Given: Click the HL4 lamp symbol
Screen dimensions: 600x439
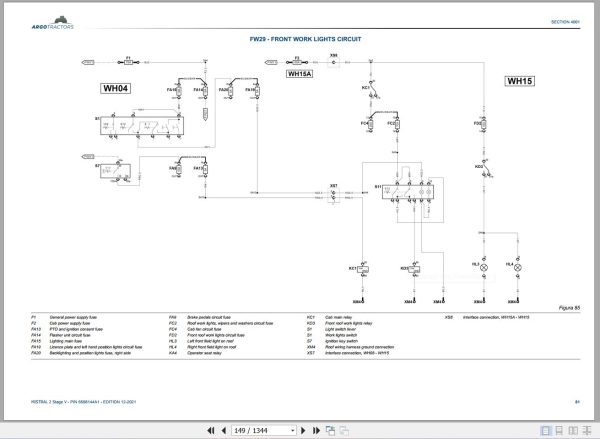Looking at the screenshot, I should point(518,268).
